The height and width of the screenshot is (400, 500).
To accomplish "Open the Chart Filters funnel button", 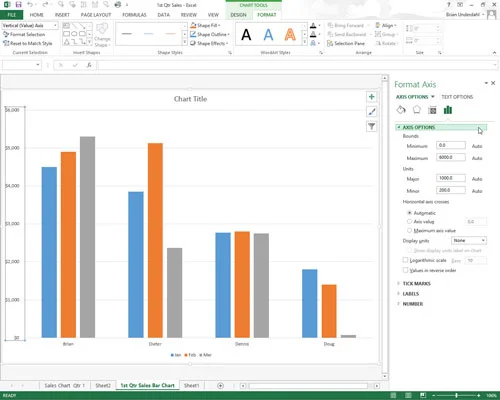I will 372,126.
